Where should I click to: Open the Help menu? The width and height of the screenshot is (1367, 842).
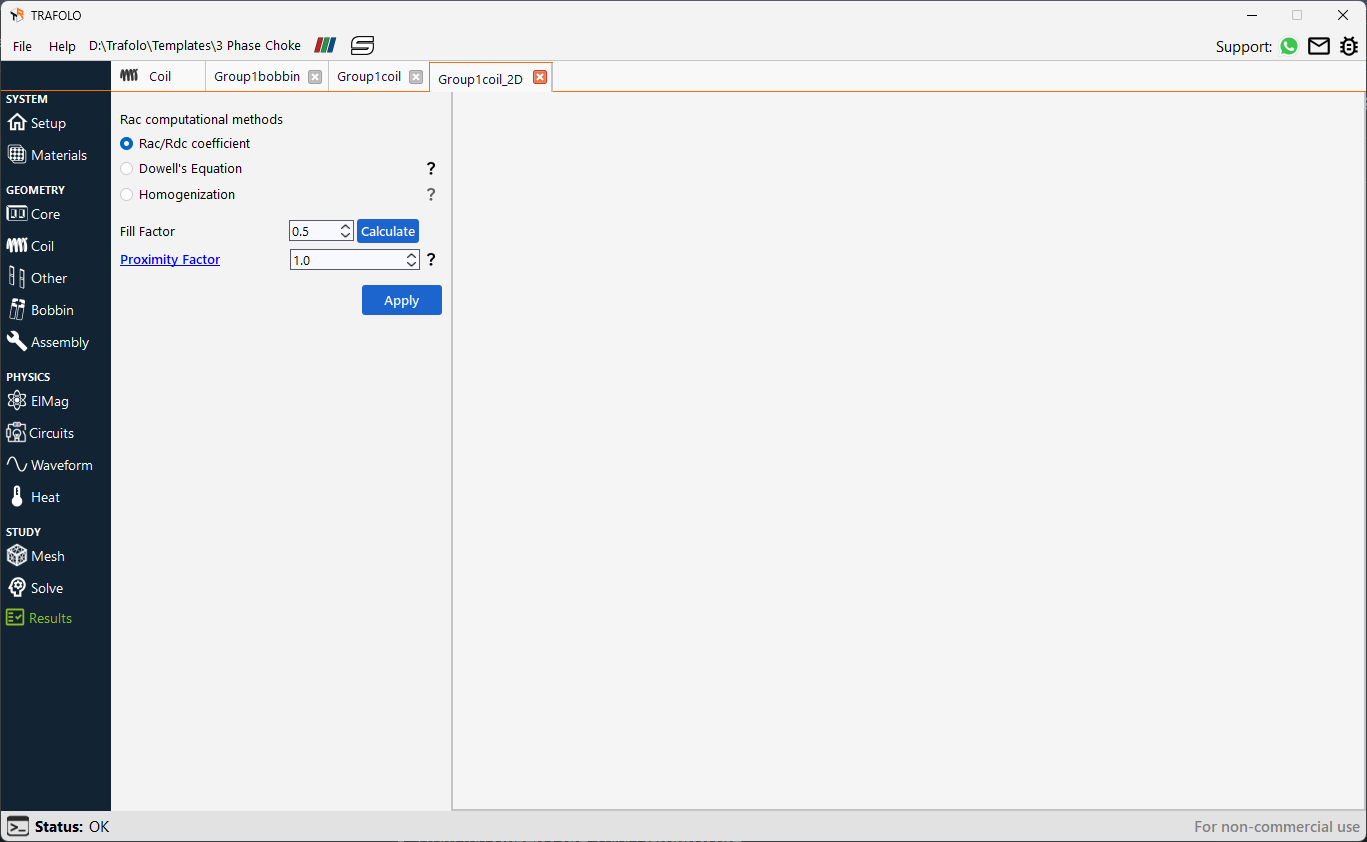[62, 46]
